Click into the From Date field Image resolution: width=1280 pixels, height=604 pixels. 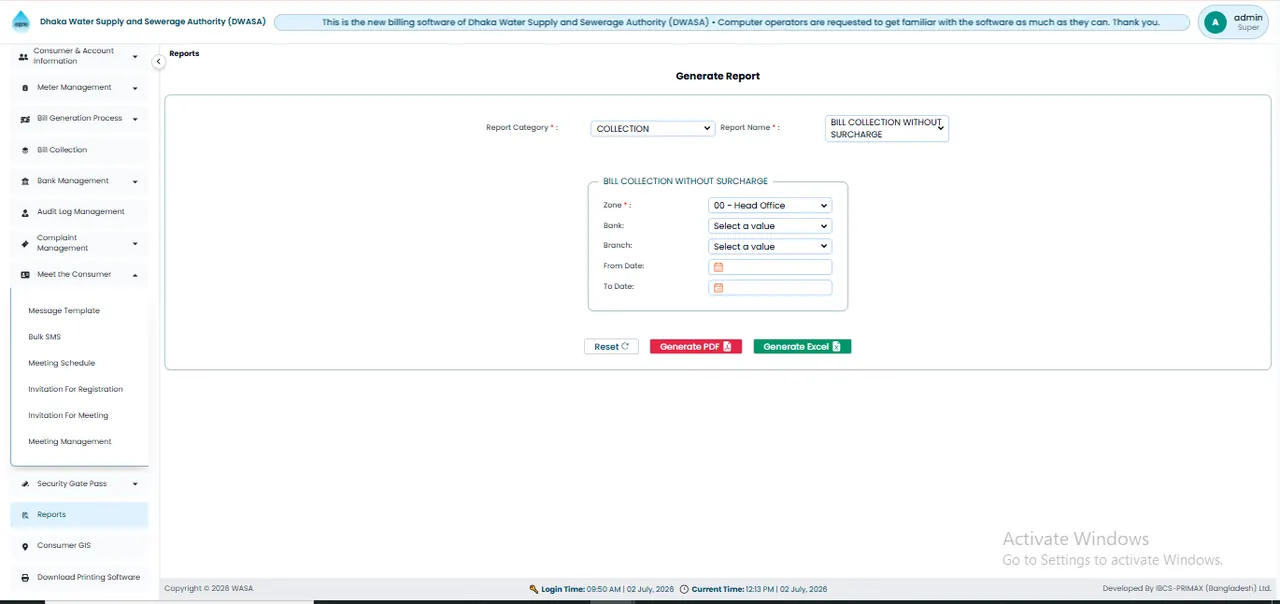click(770, 267)
